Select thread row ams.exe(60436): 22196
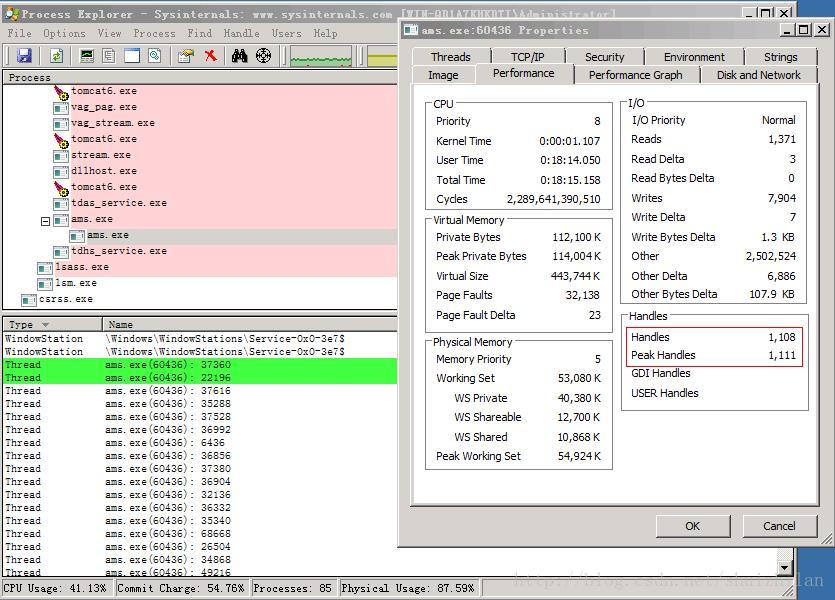This screenshot has width=835, height=600. [200, 377]
